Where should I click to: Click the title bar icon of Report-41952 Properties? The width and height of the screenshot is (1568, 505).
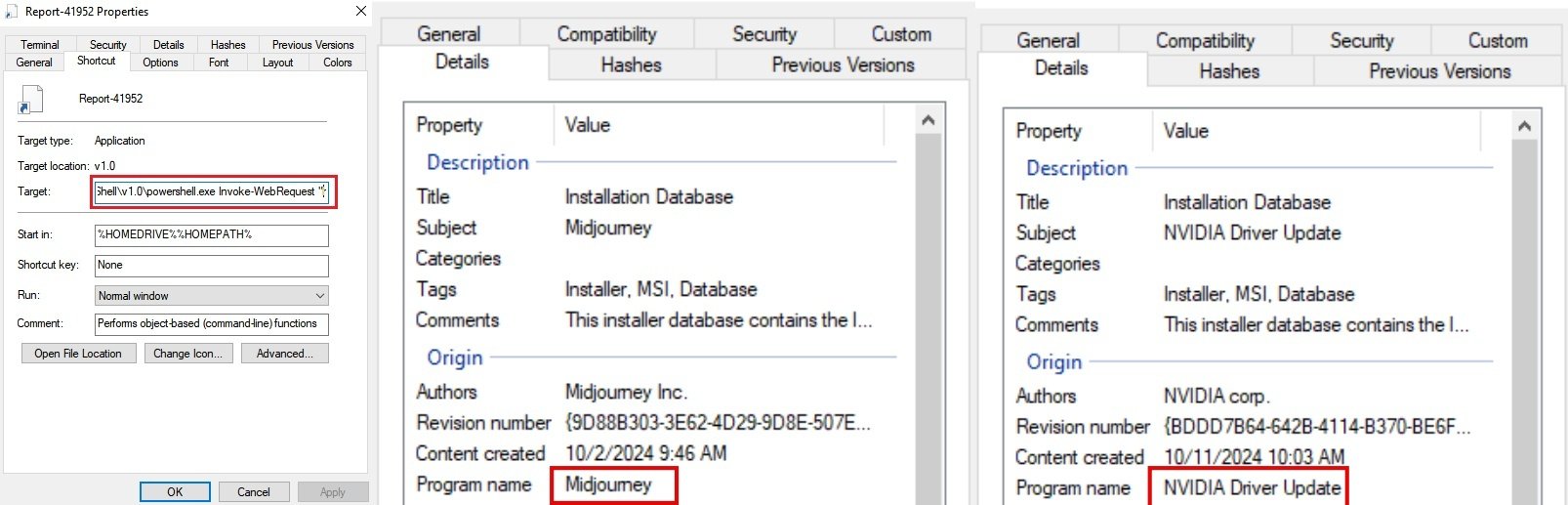pyautogui.click(x=12, y=12)
